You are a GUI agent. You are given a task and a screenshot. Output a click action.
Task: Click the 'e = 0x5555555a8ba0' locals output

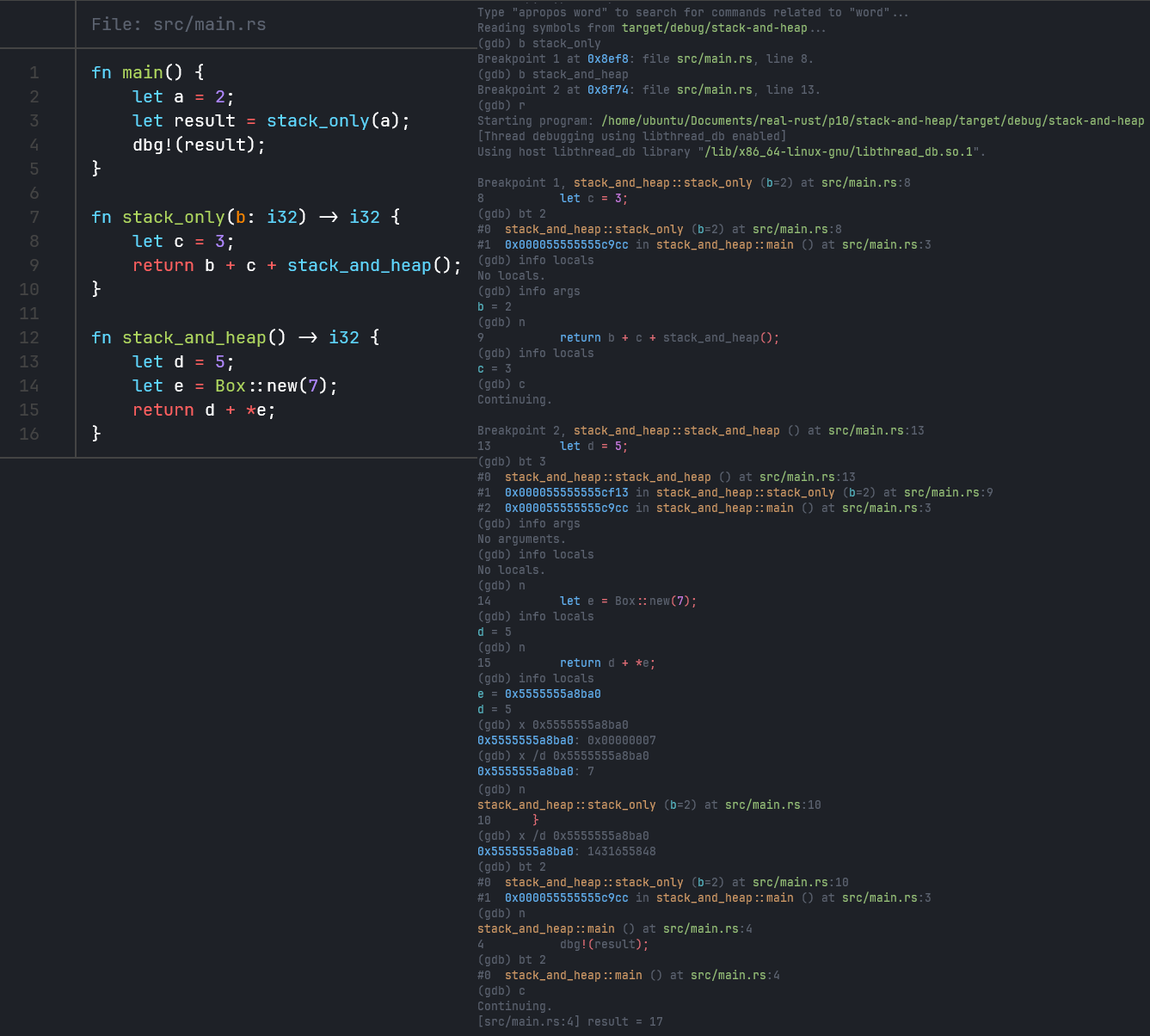click(x=539, y=694)
